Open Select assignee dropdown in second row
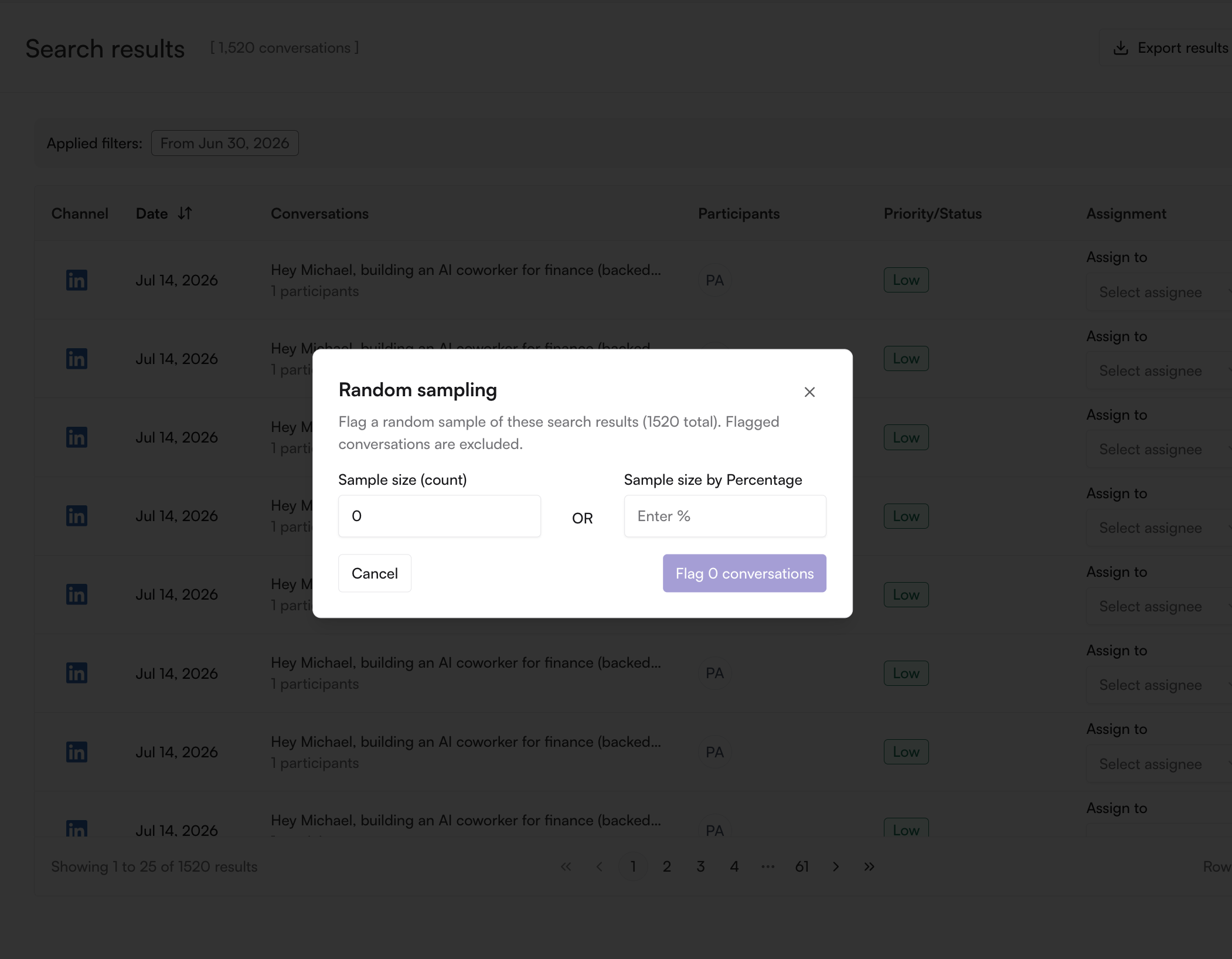Viewport: 1232px width, 959px height. (x=1159, y=370)
